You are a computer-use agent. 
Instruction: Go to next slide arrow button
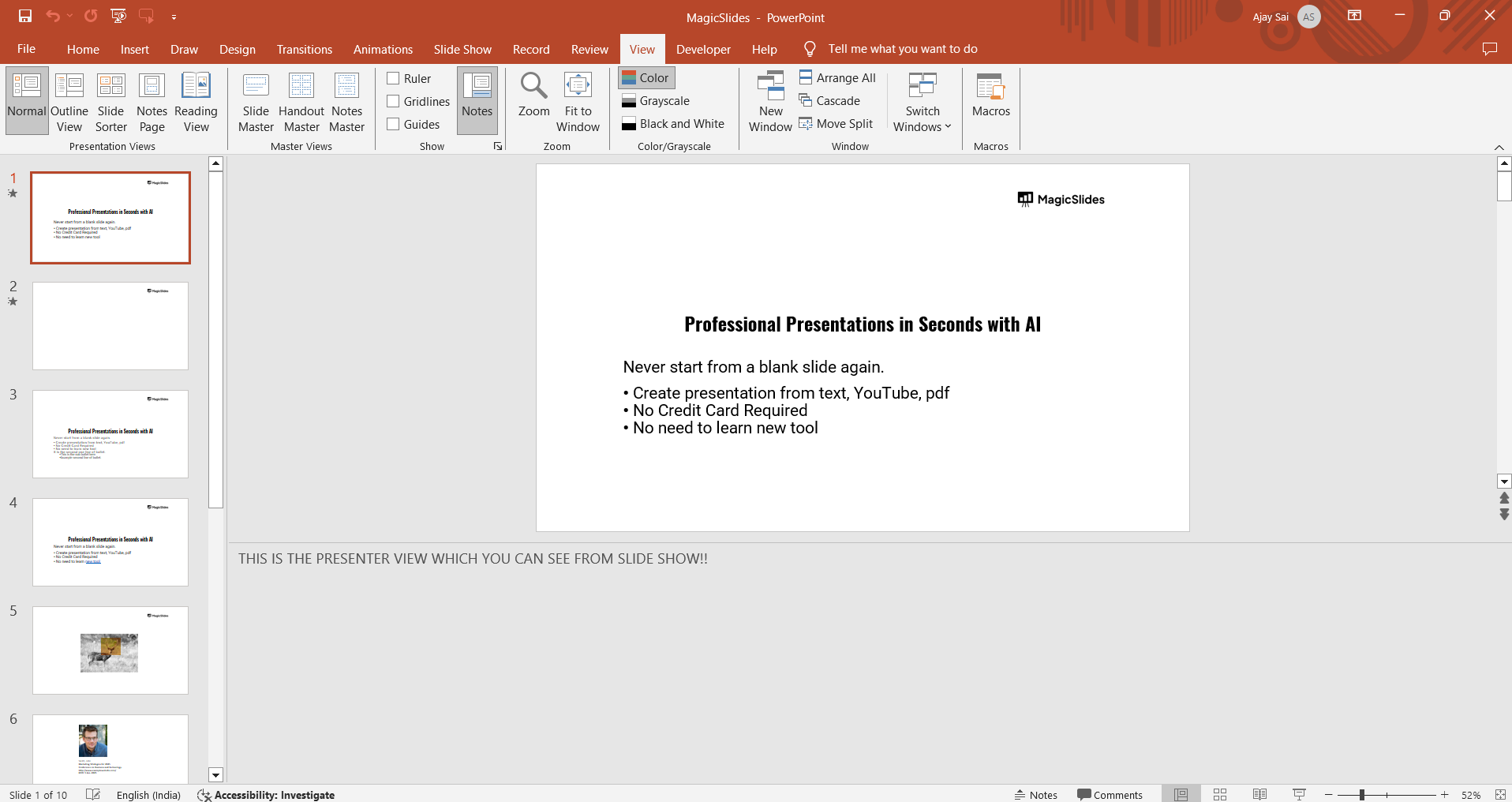[x=1504, y=515]
